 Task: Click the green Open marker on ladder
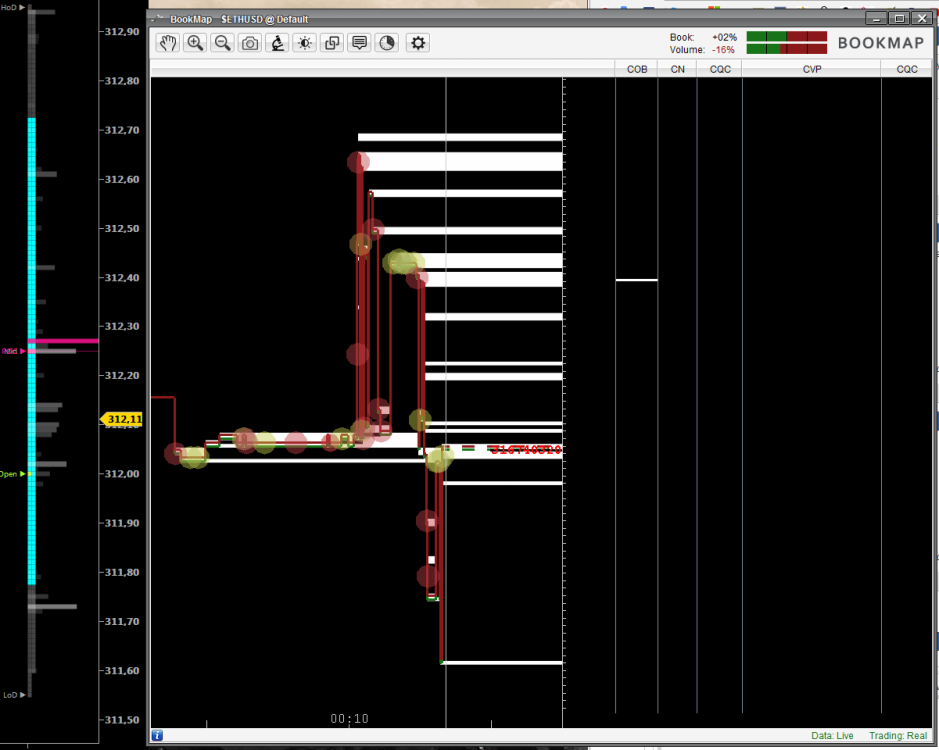tap(12, 474)
